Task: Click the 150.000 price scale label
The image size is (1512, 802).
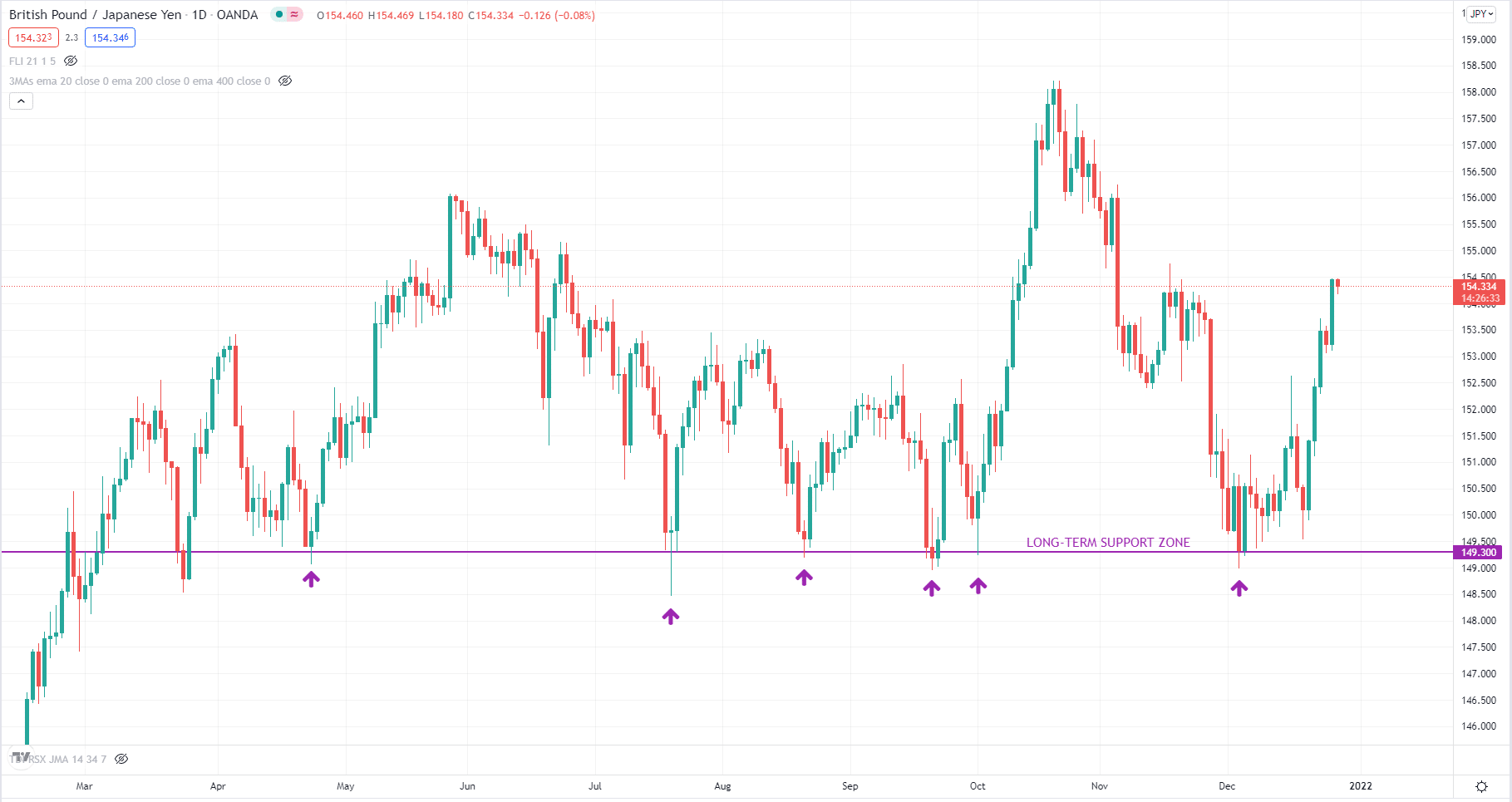Action: [1479, 515]
